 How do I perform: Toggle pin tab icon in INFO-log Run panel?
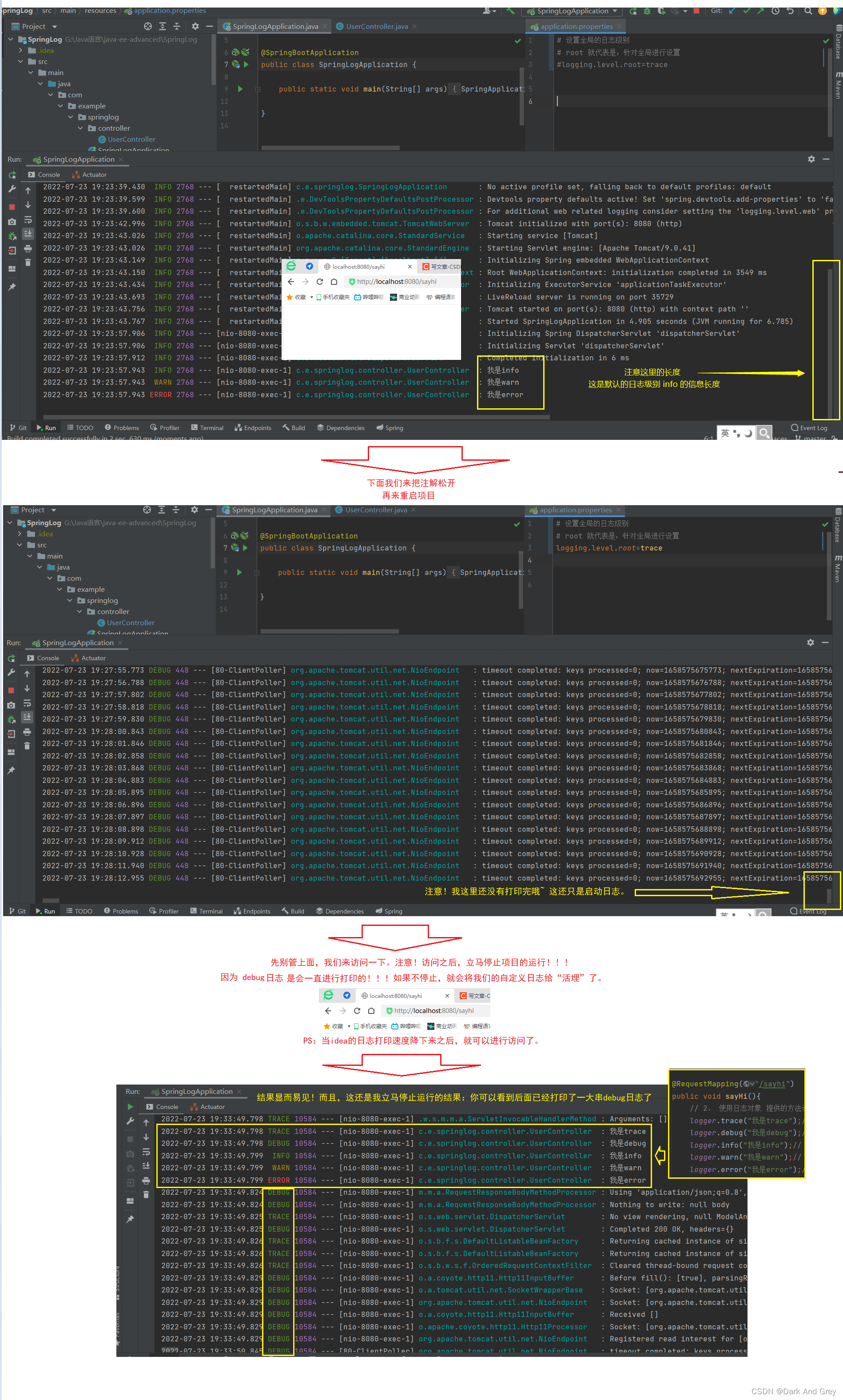point(12,287)
